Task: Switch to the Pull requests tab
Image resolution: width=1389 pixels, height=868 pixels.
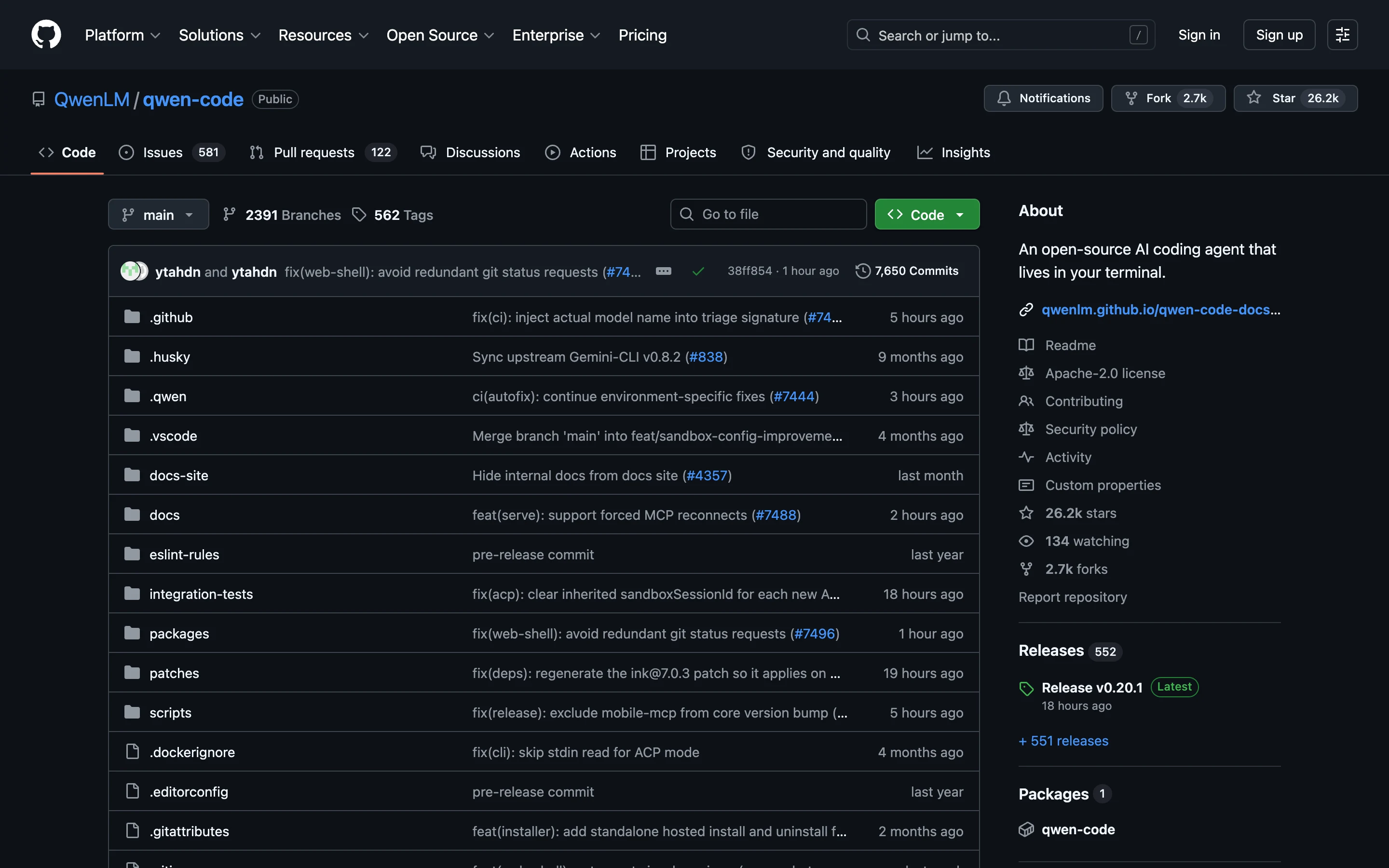Action: [323, 152]
